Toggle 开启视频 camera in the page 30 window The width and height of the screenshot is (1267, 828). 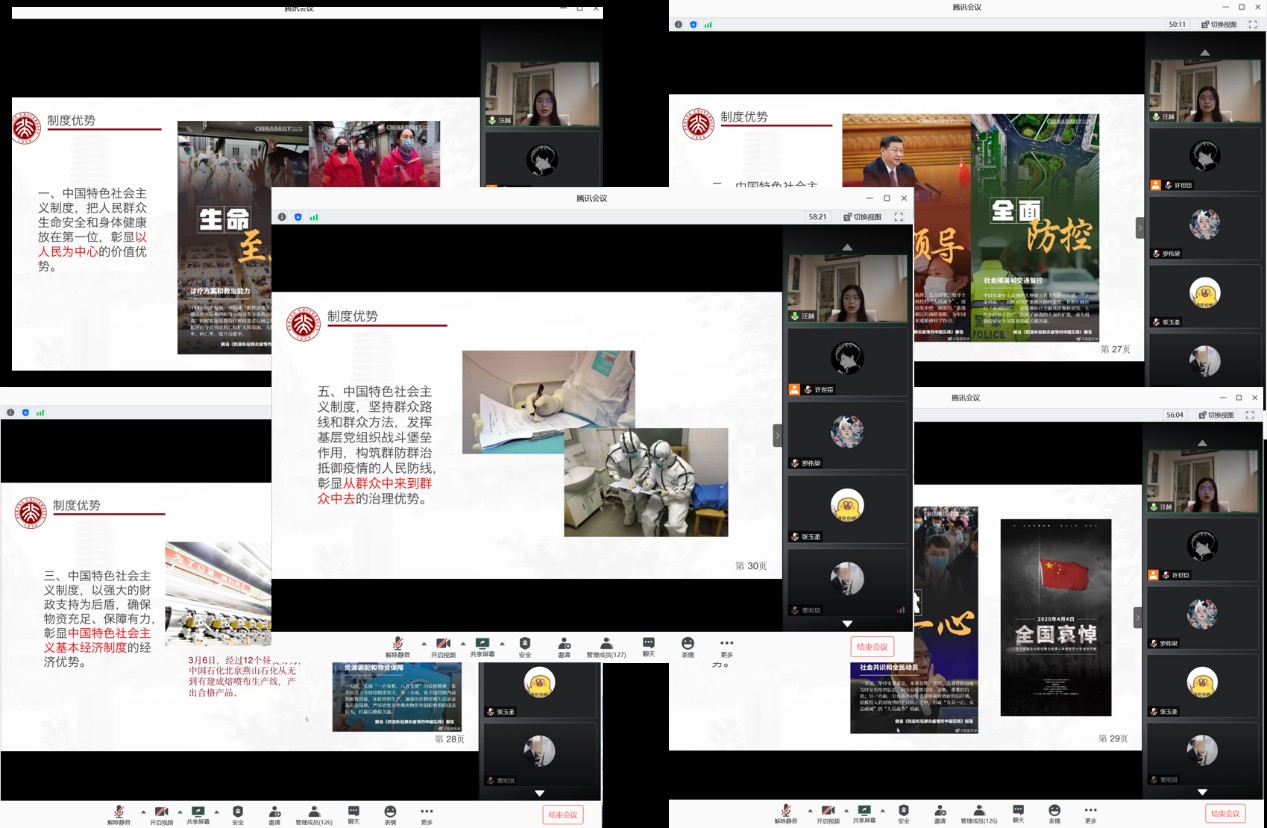[443, 646]
